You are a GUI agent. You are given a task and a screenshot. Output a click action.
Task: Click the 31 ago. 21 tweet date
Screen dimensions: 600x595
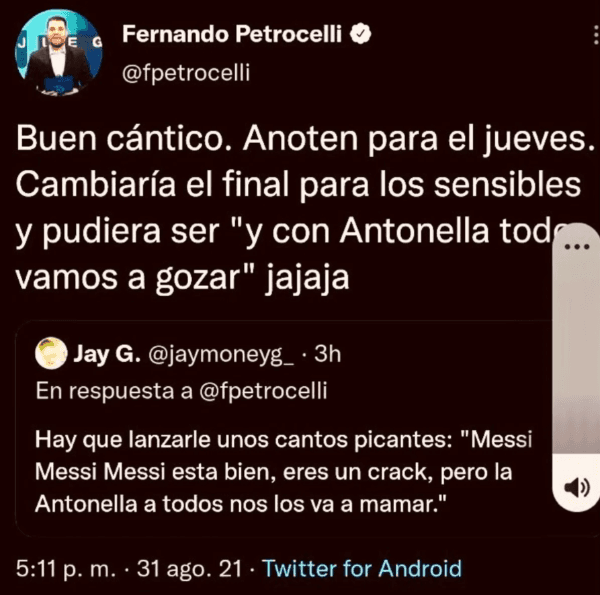click(x=188, y=568)
